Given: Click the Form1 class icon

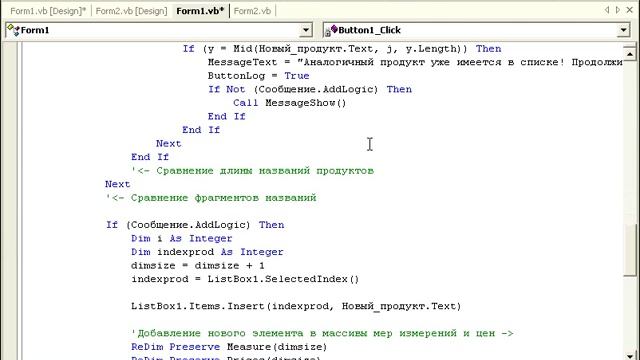Looking at the screenshot, I should tap(13, 30).
